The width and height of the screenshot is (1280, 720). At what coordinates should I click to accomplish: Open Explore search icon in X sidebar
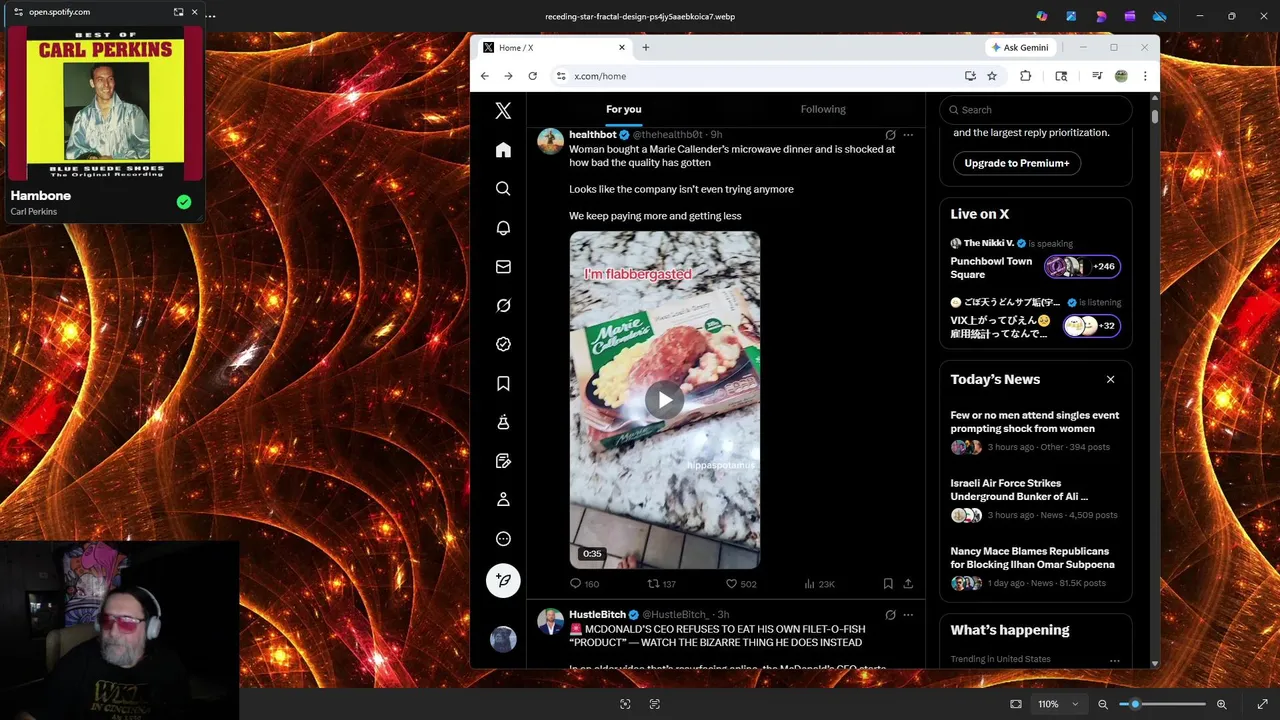pyautogui.click(x=503, y=188)
